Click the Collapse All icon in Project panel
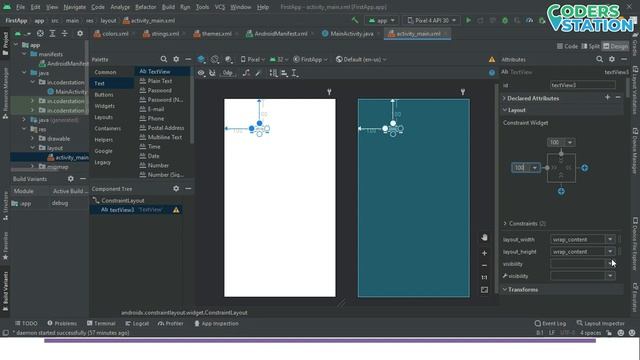 (64, 33)
